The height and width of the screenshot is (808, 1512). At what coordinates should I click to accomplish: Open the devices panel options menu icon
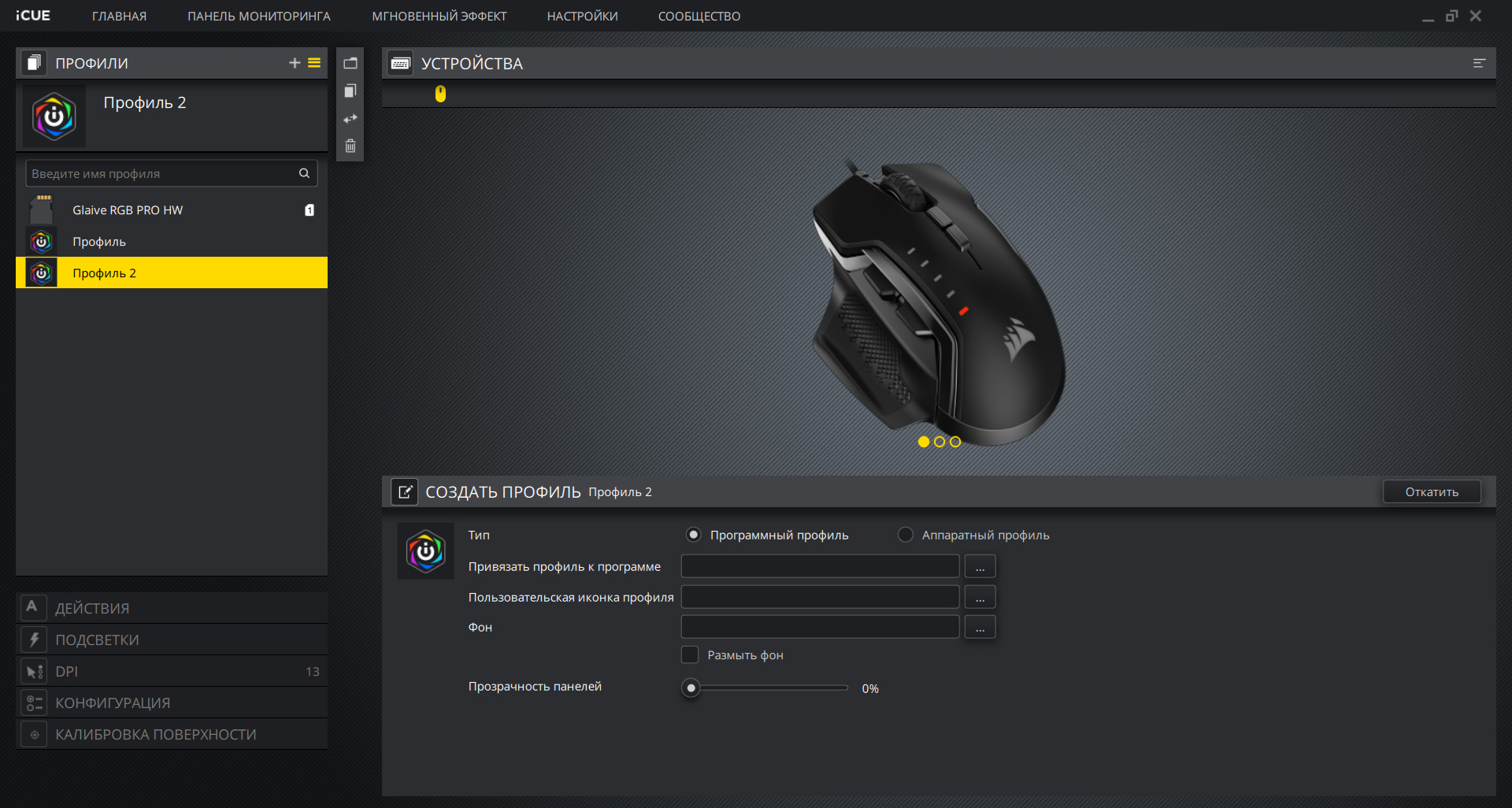(1479, 63)
